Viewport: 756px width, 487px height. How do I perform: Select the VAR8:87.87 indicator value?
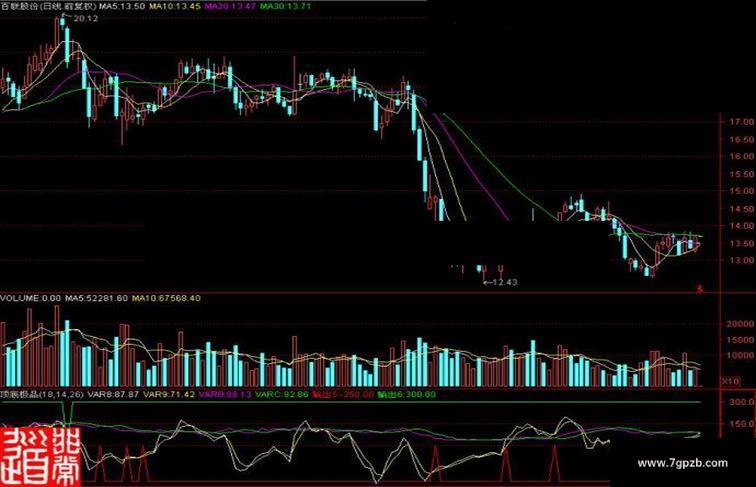point(113,394)
